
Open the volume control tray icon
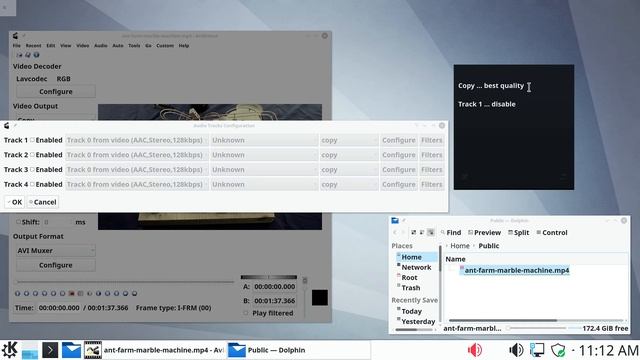[516, 350]
